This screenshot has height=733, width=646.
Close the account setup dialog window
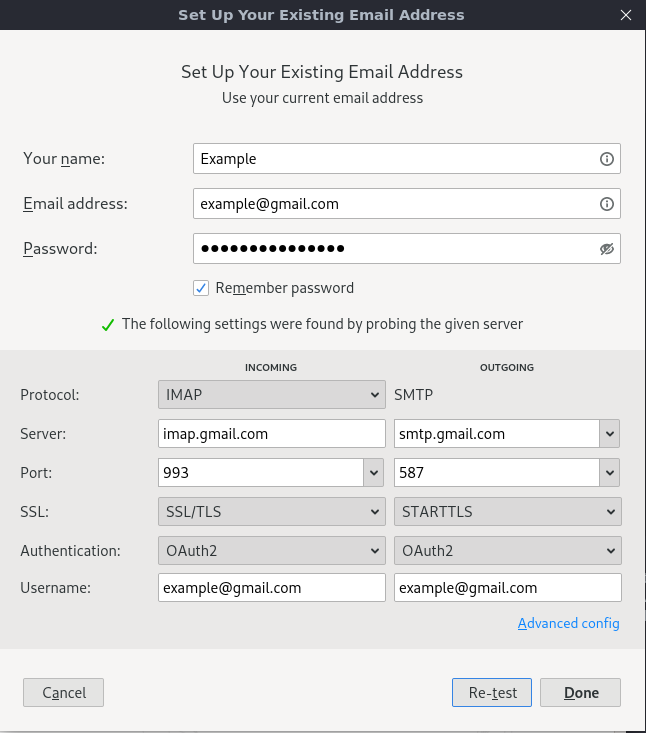[x=626, y=15]
